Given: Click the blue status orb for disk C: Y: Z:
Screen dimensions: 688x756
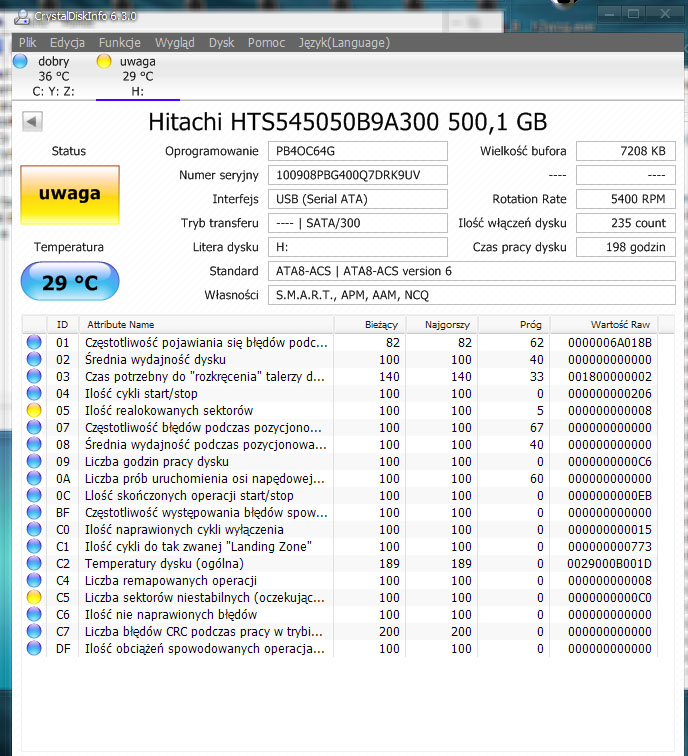Looking at the screenshot, I should coord(20,61).
